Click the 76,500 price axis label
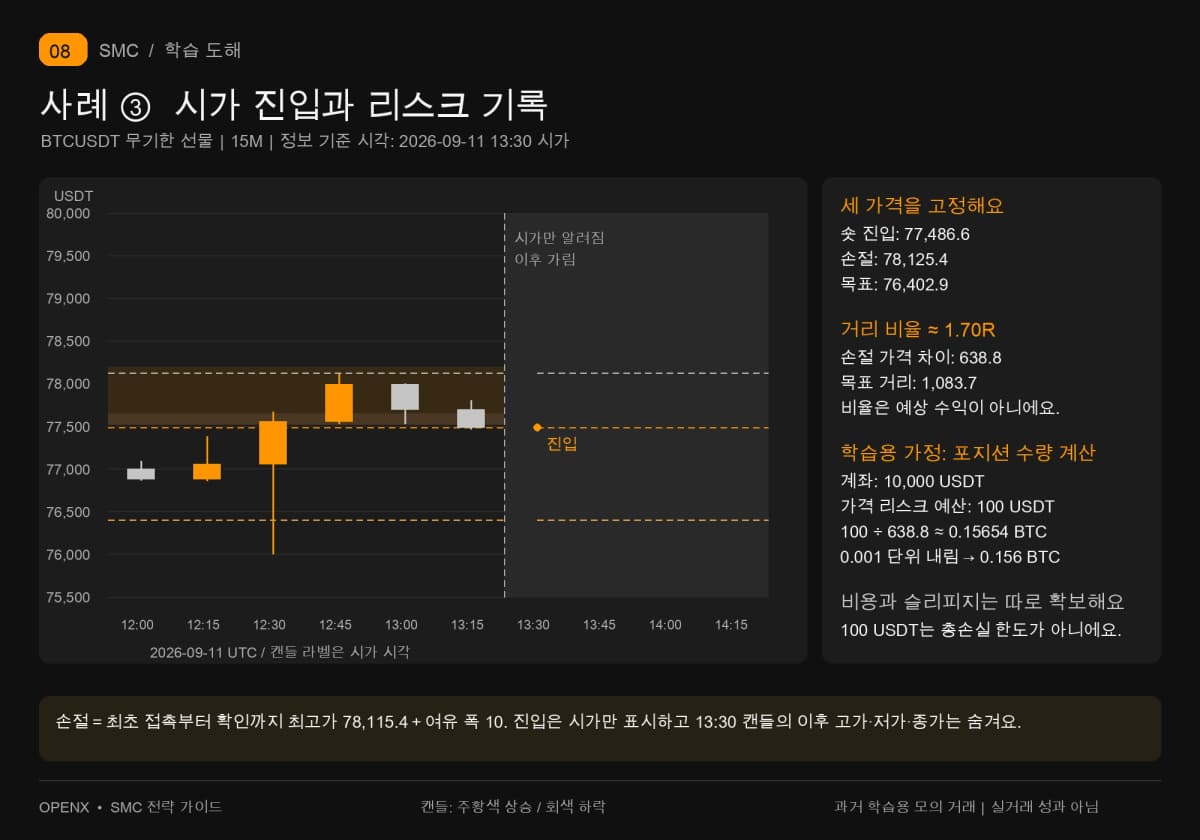1200x840 pixels. pos(68,512)
